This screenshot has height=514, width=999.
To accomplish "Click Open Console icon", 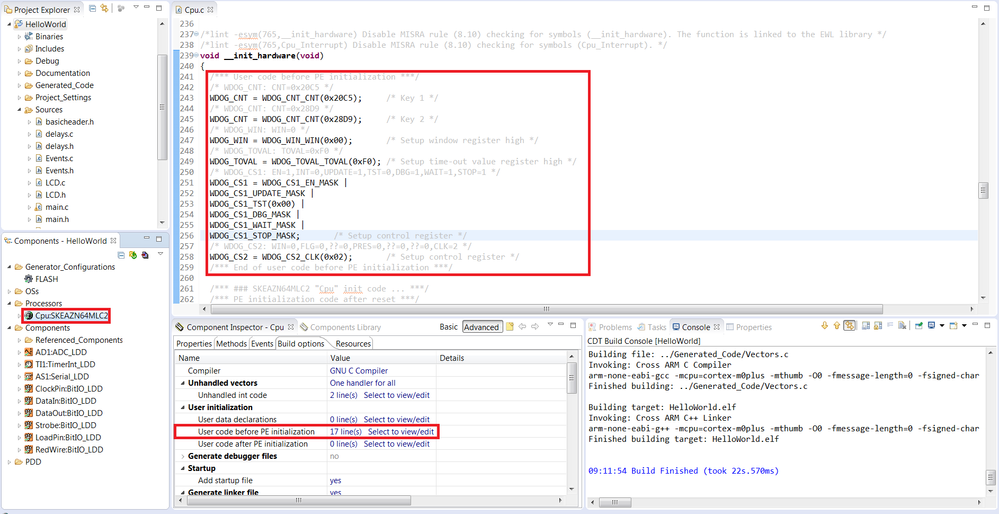I will [x=953, y=326].
